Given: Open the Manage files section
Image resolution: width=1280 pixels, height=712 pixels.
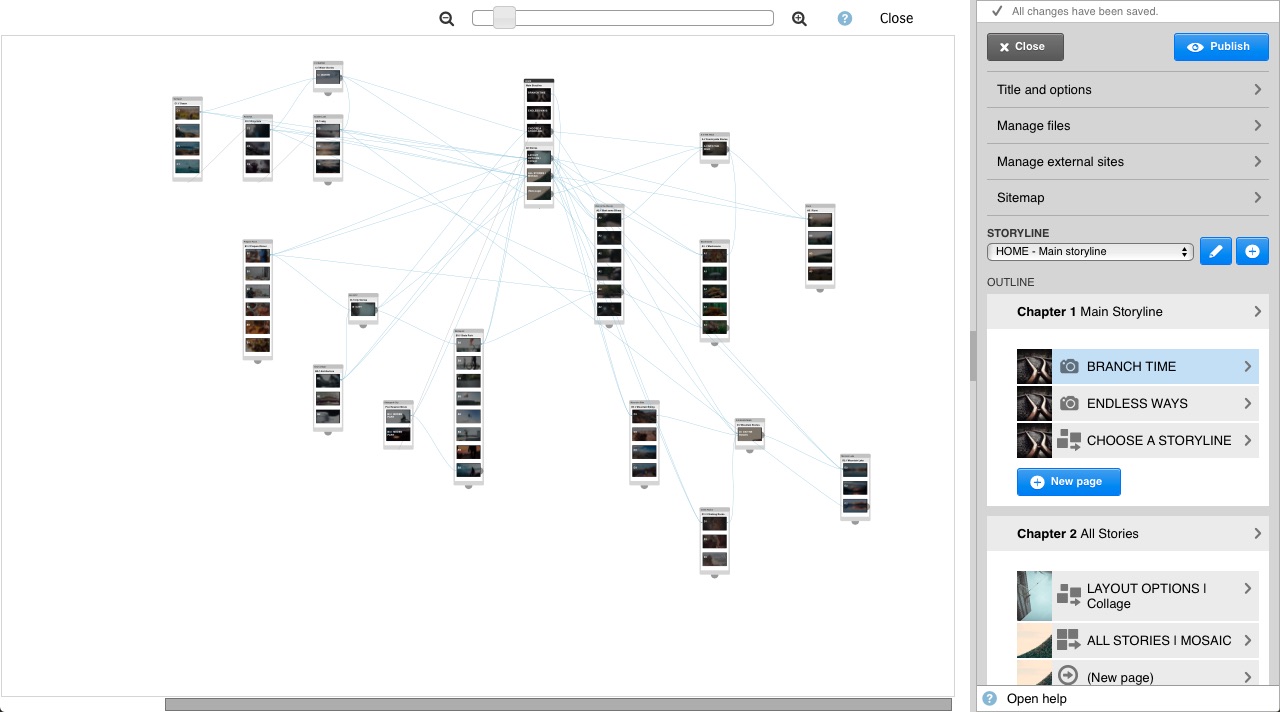Looking at the screenshot, I should tap(1127, 126).
